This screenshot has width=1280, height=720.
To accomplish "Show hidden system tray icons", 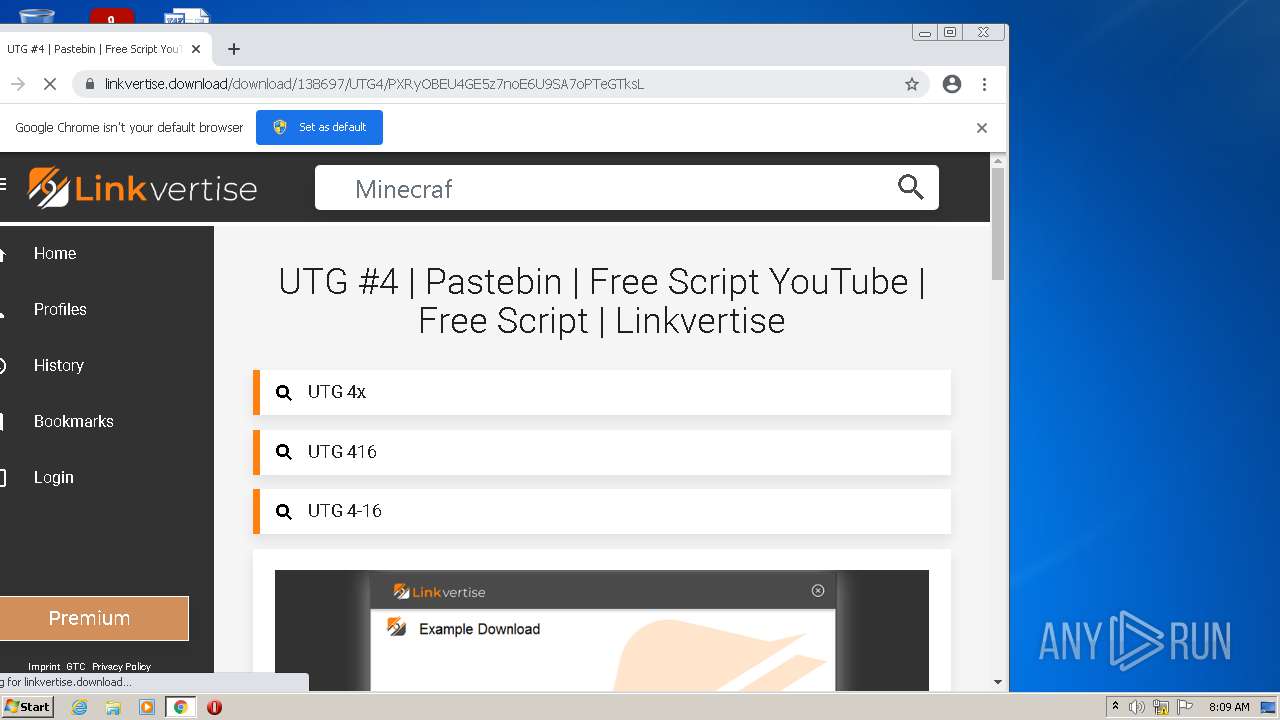I will tap(1115, 707).
